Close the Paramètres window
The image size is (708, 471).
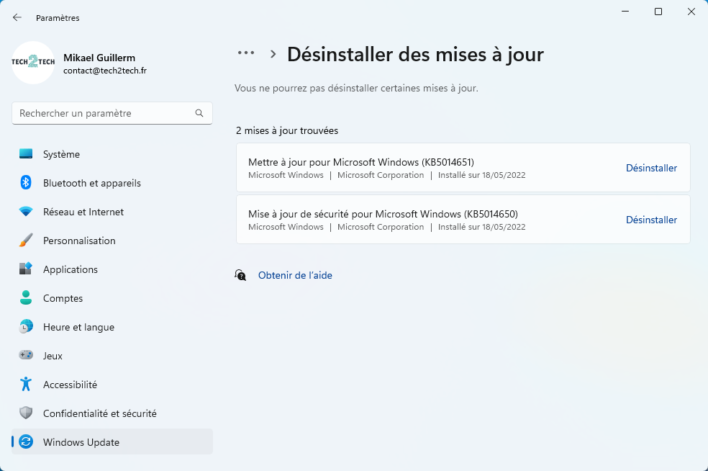click(691, 11)
